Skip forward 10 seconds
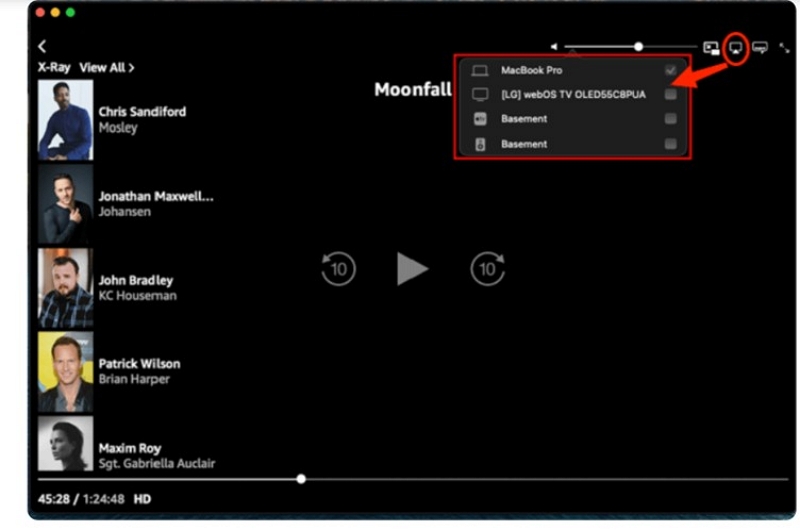Image resolution: width=800 pixels, height=530 pixels. (x=488, y=268)
